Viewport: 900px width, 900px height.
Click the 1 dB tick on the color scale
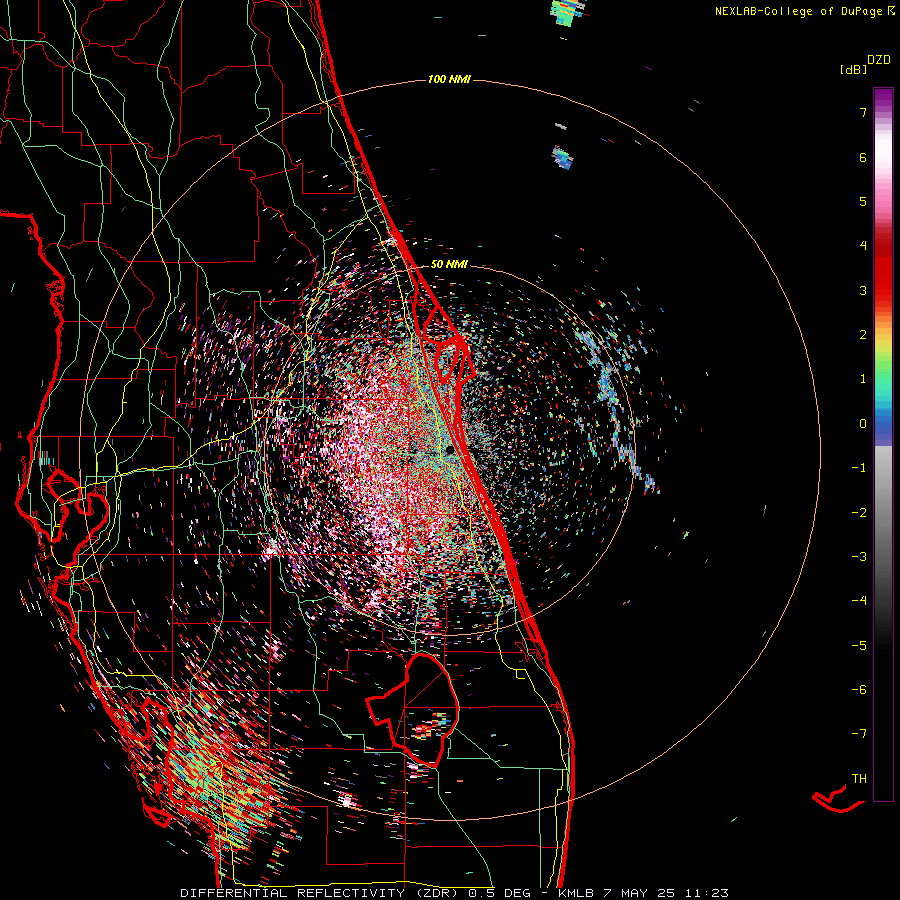point(863,379)
